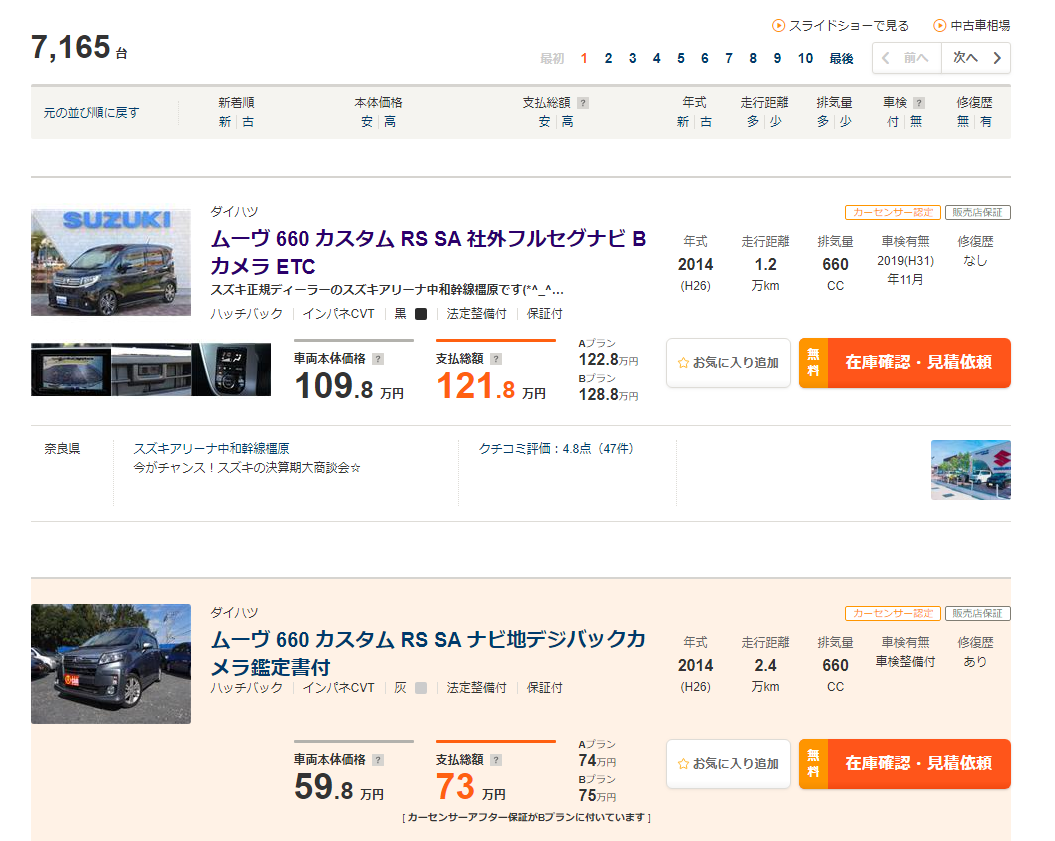Go to page 7 of results
1055x841 pixels.
(x=729, y=59)
